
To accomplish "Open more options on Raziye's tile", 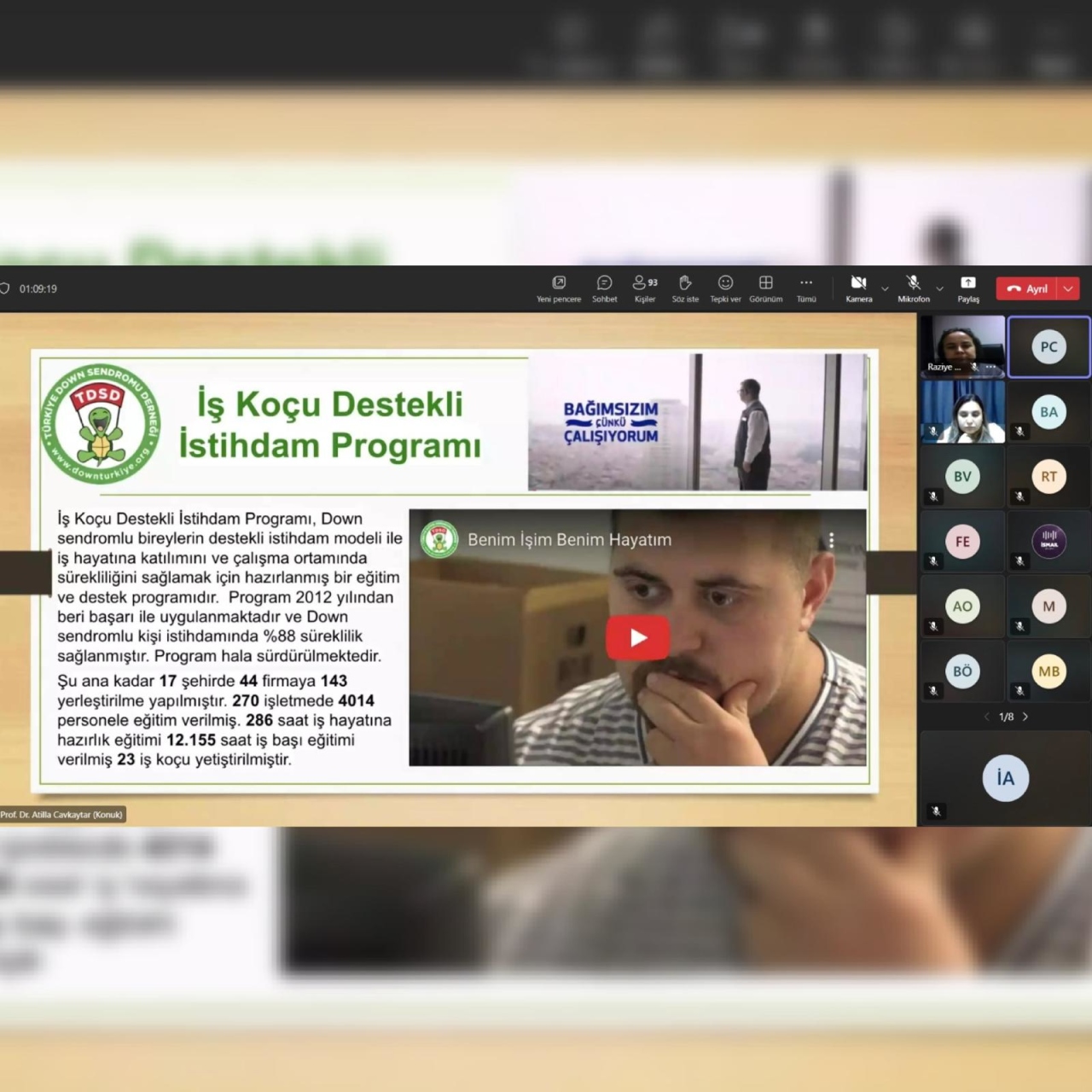I will (990, 367).
